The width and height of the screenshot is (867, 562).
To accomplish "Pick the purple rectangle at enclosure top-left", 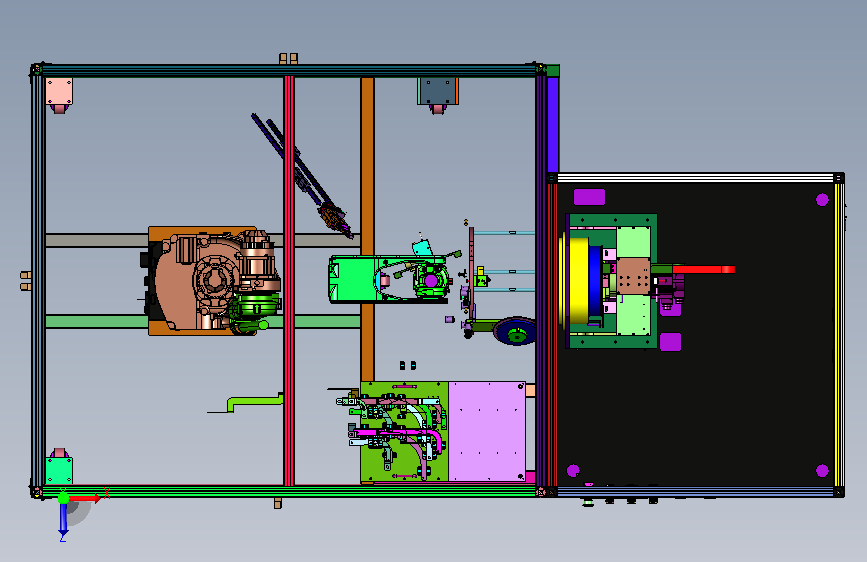I will [589, 197].
